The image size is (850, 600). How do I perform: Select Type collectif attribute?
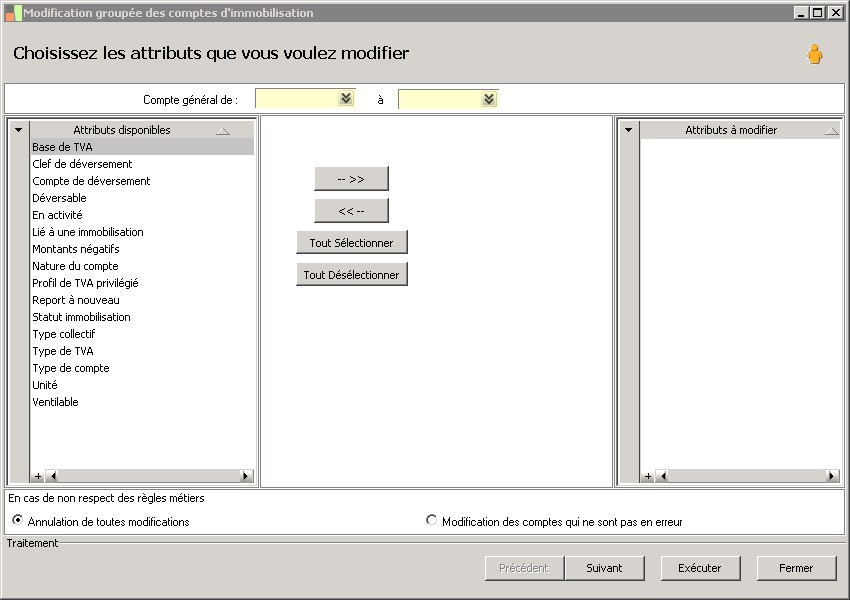(142, 334)
